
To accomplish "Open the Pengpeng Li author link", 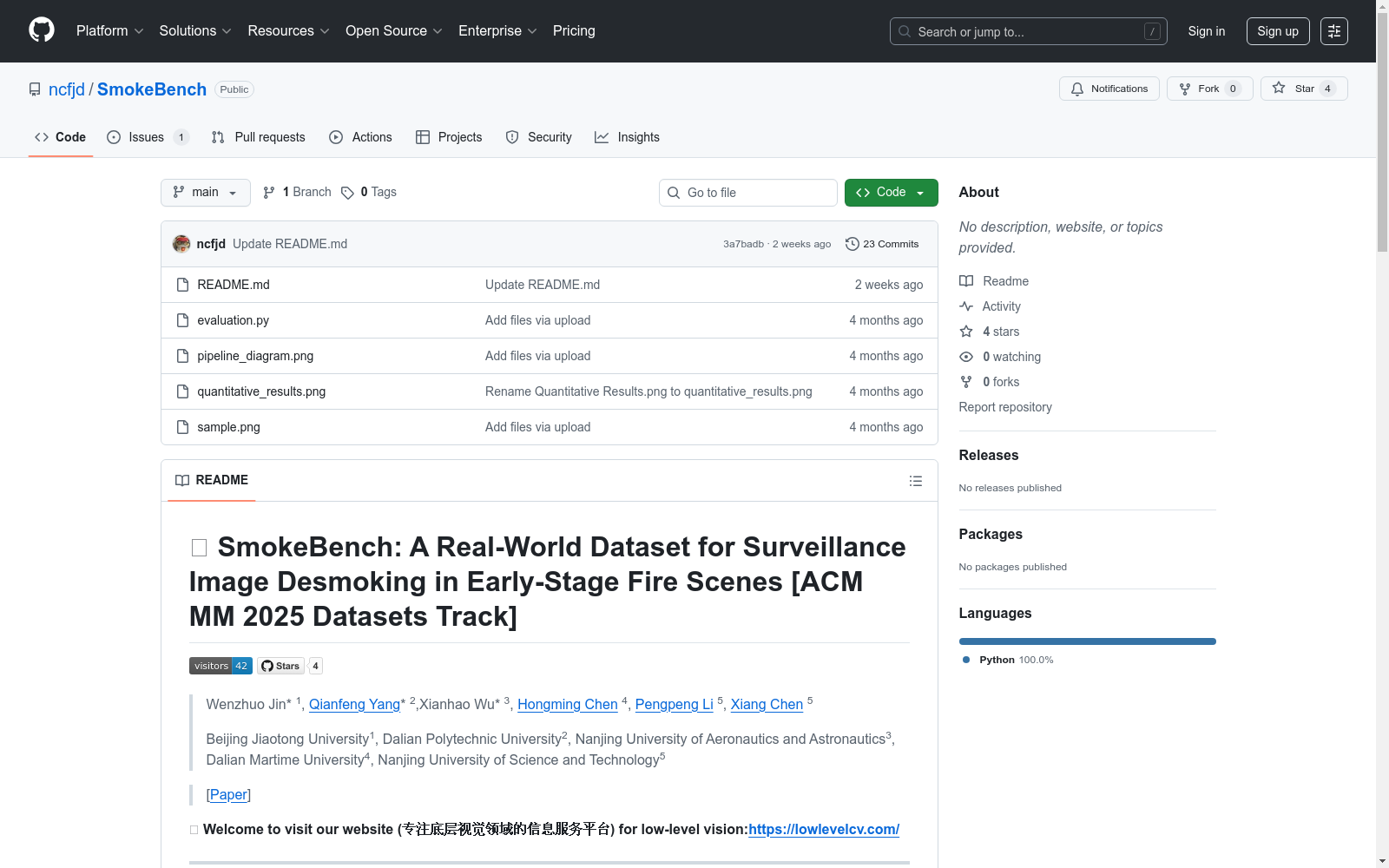I will pos(675,704).
